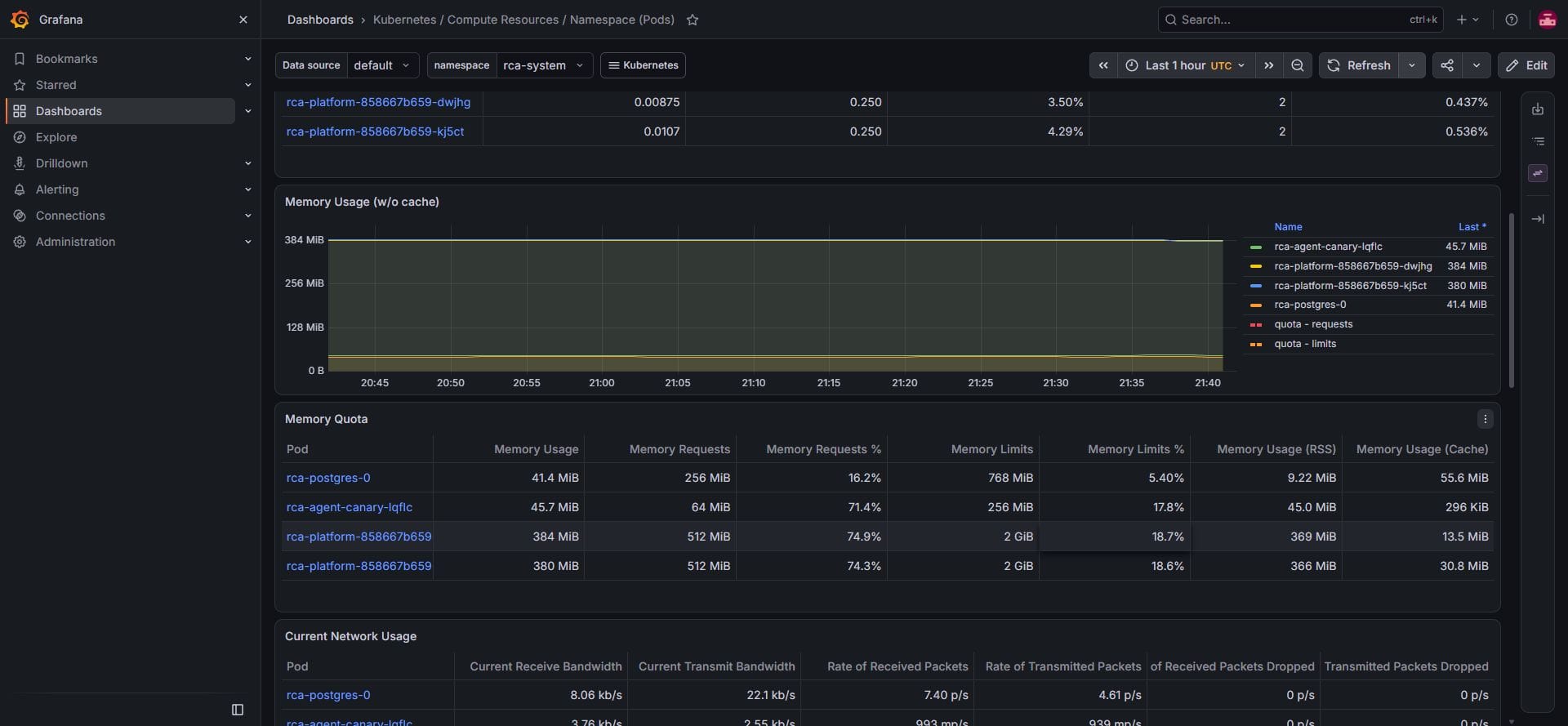The height and width of the screenshot is (726, 1568).
Task: Open the help question mark icon
Action: [1512, 20]
